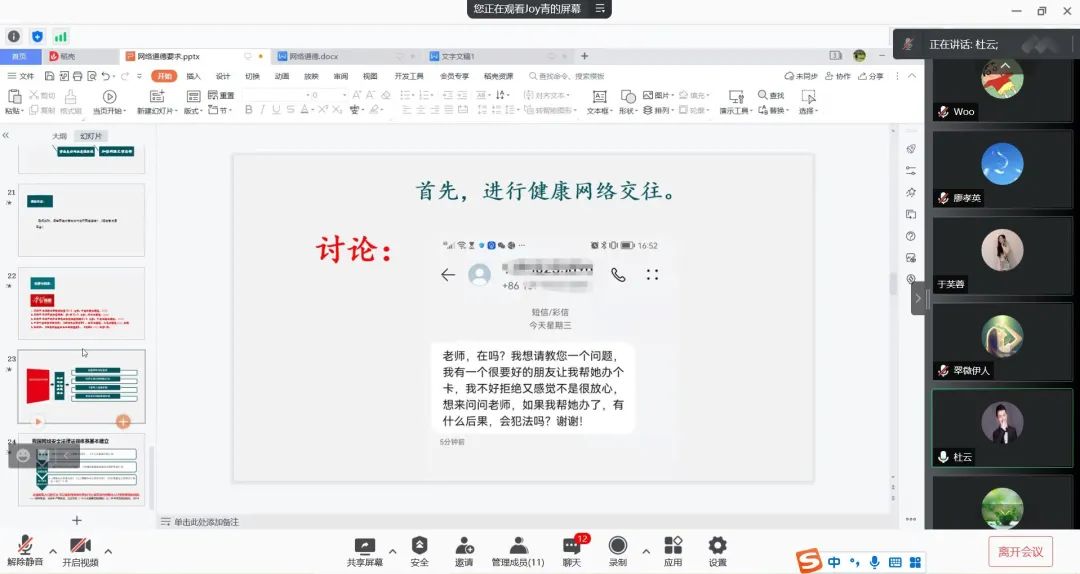Image resolution: width=1080 pixels, height=574 pixels.
Task: Click the red 离开会议 leave meeting button
Action: coord(1020,551)
